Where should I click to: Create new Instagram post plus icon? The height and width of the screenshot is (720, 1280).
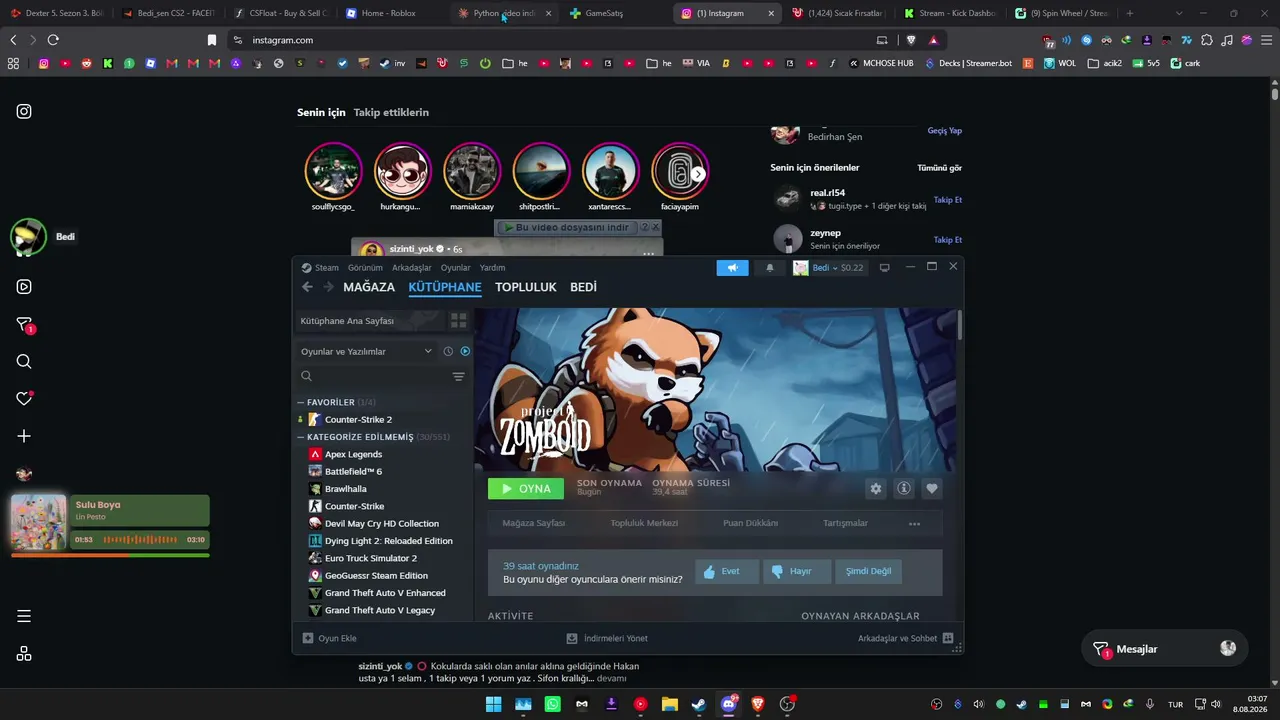24,436
